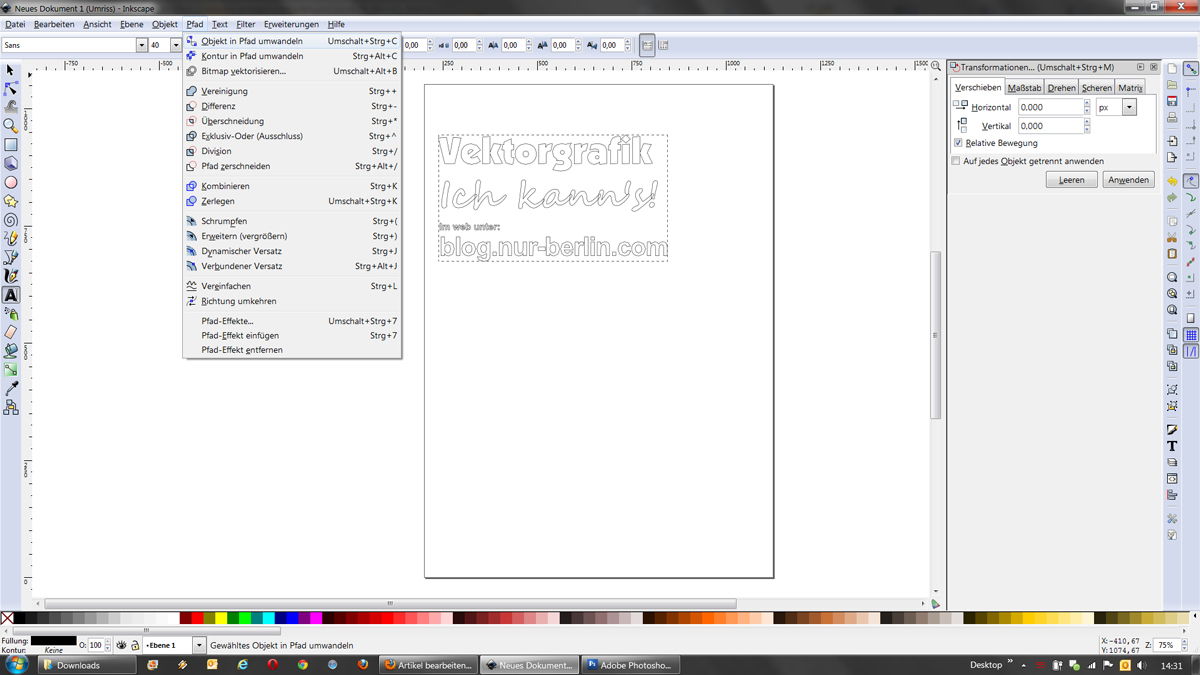Click the Anwenden button
The image size is (1200, 675).
[x=1129, y=180]
